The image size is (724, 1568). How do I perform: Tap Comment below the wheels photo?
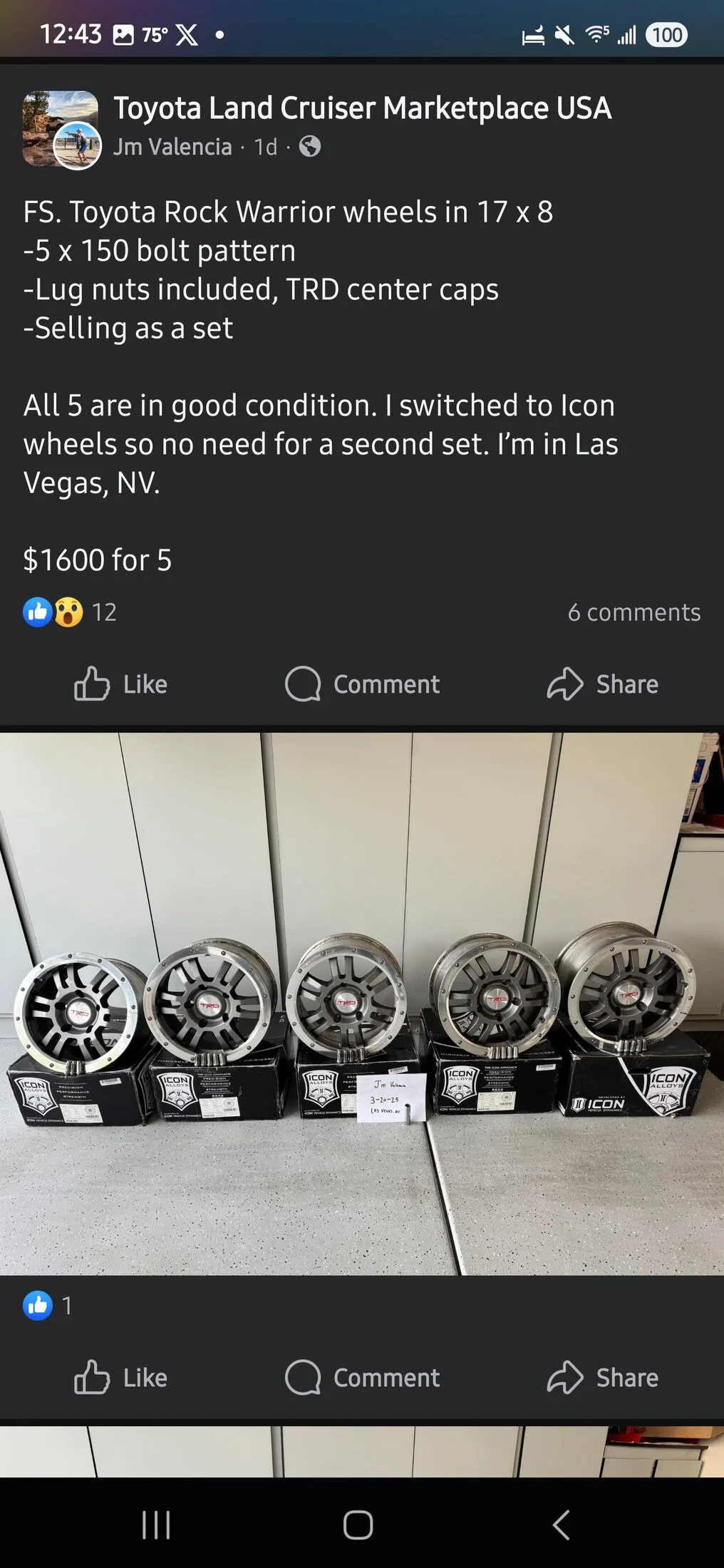click(x=363, y=1378)
